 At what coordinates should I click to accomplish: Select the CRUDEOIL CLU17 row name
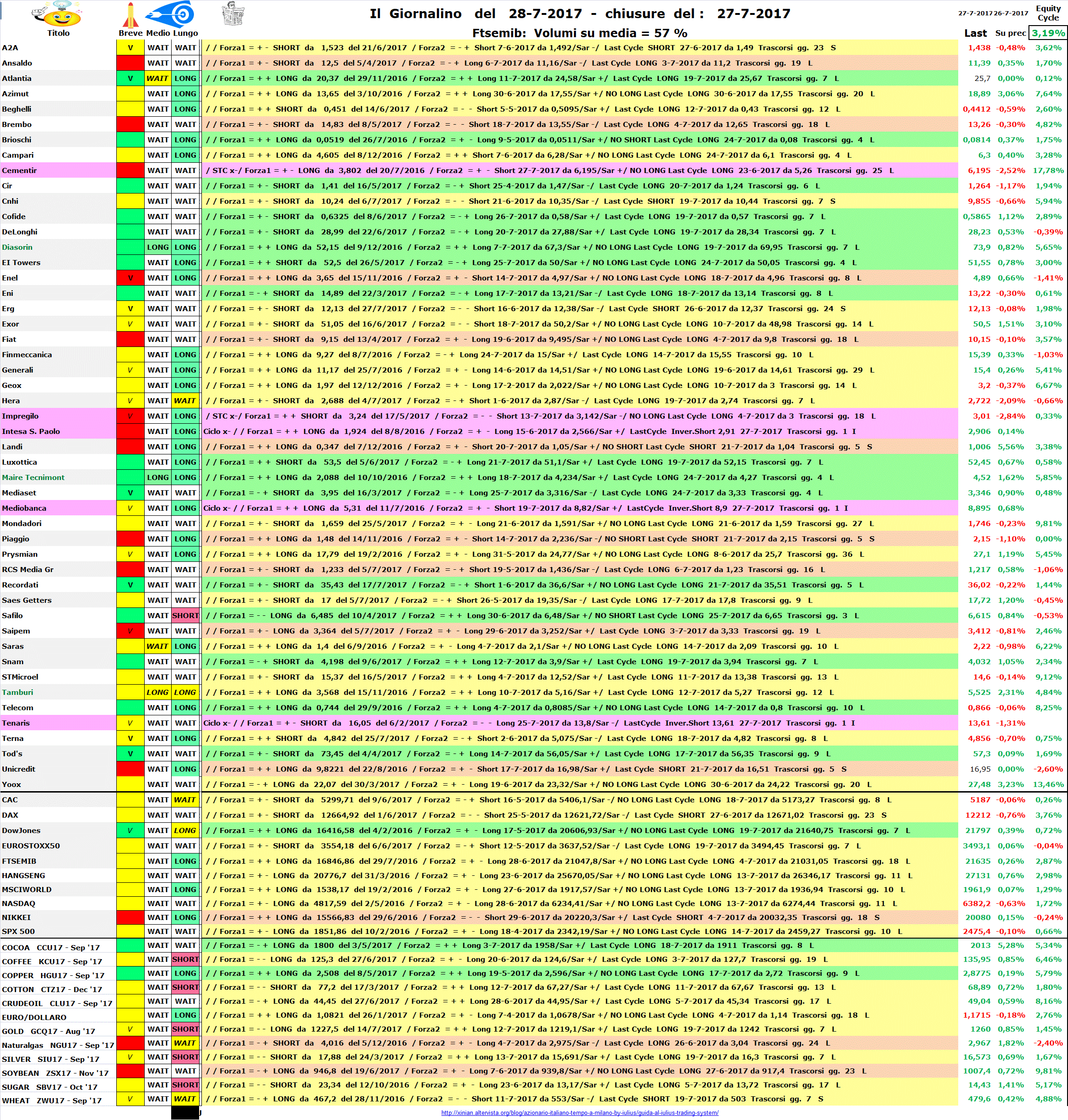[x=57, y=1003]
